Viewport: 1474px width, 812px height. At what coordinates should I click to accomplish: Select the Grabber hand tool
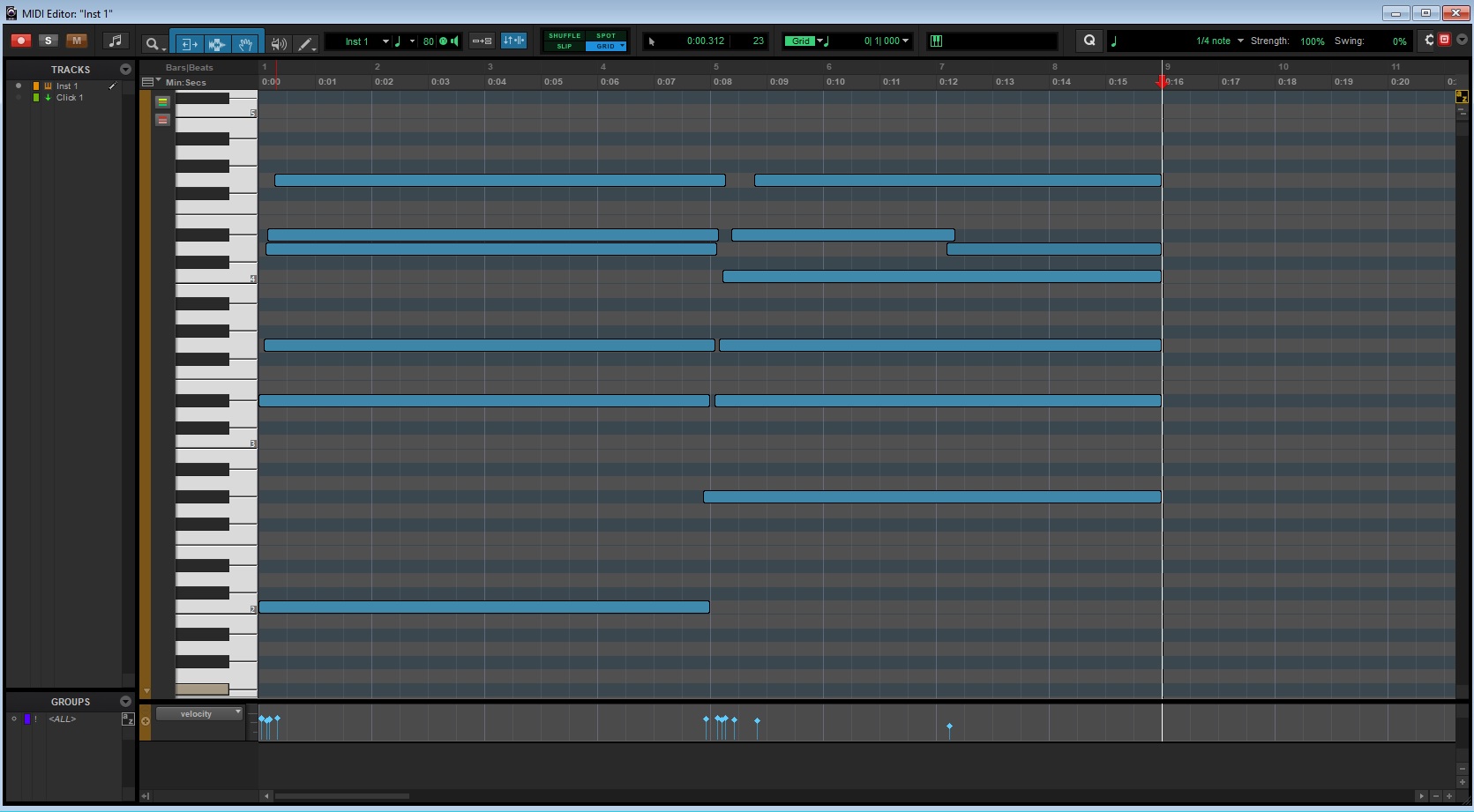[245, 42]
